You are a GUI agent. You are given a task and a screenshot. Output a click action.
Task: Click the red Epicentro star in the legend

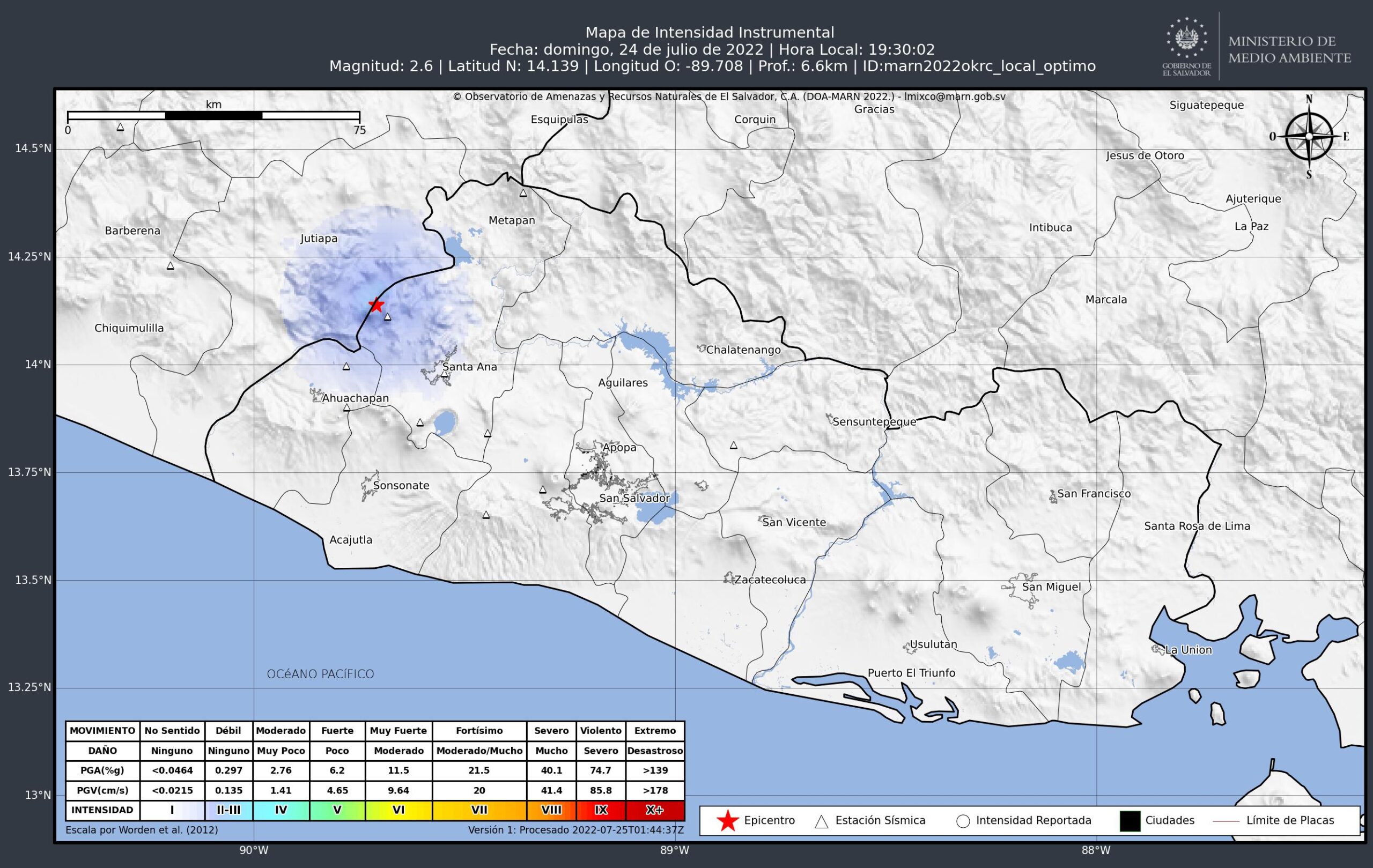(728, 821)
